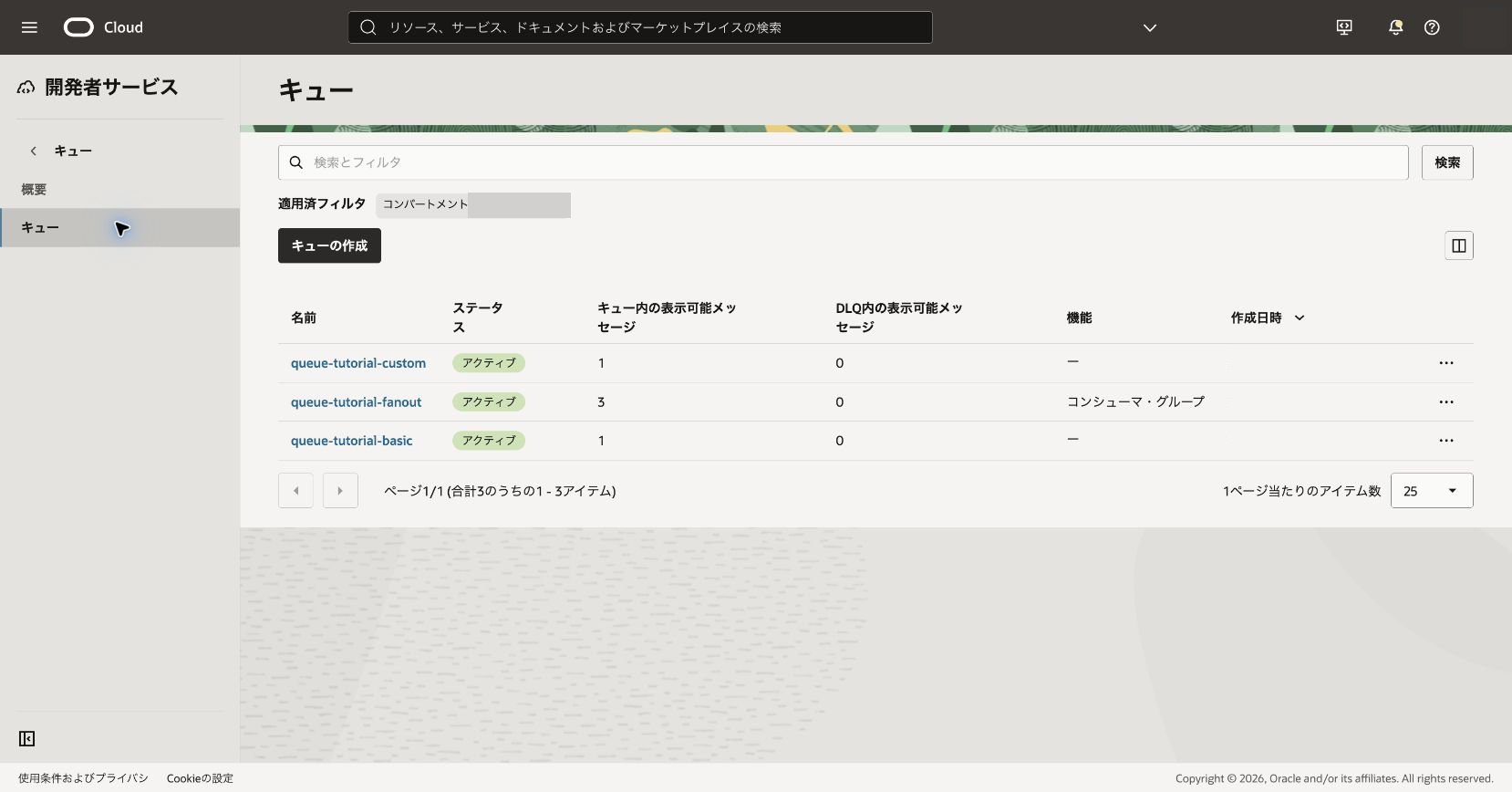Click コンシューマ・グループ cell text
The width and height of the screenshot is (1512, 792).
1135,401
